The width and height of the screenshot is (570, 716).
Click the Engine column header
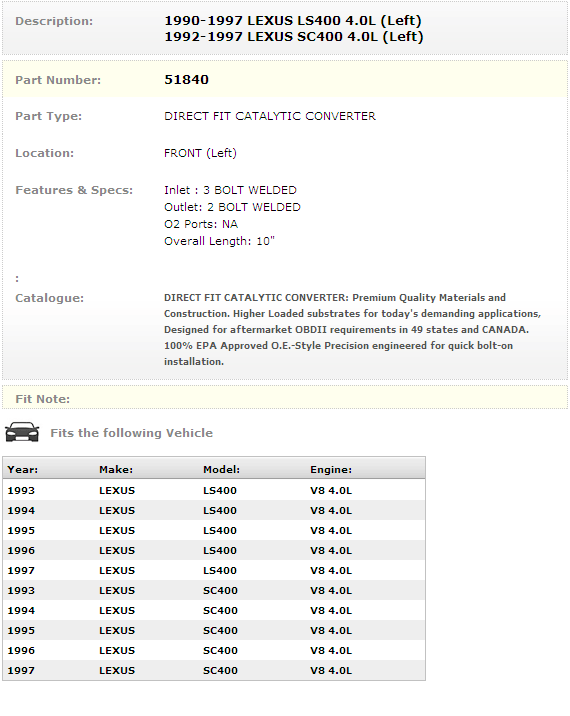tap(331, 469)
